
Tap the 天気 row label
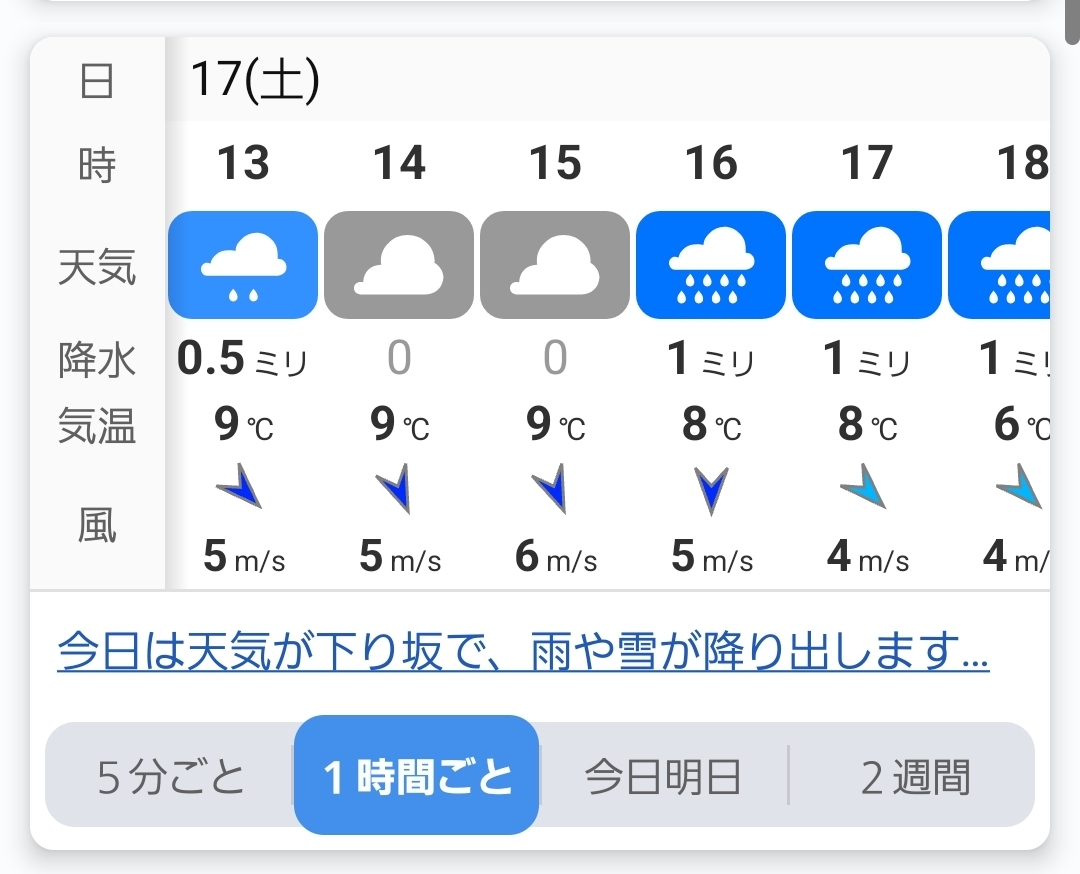[x=97, y=266]
